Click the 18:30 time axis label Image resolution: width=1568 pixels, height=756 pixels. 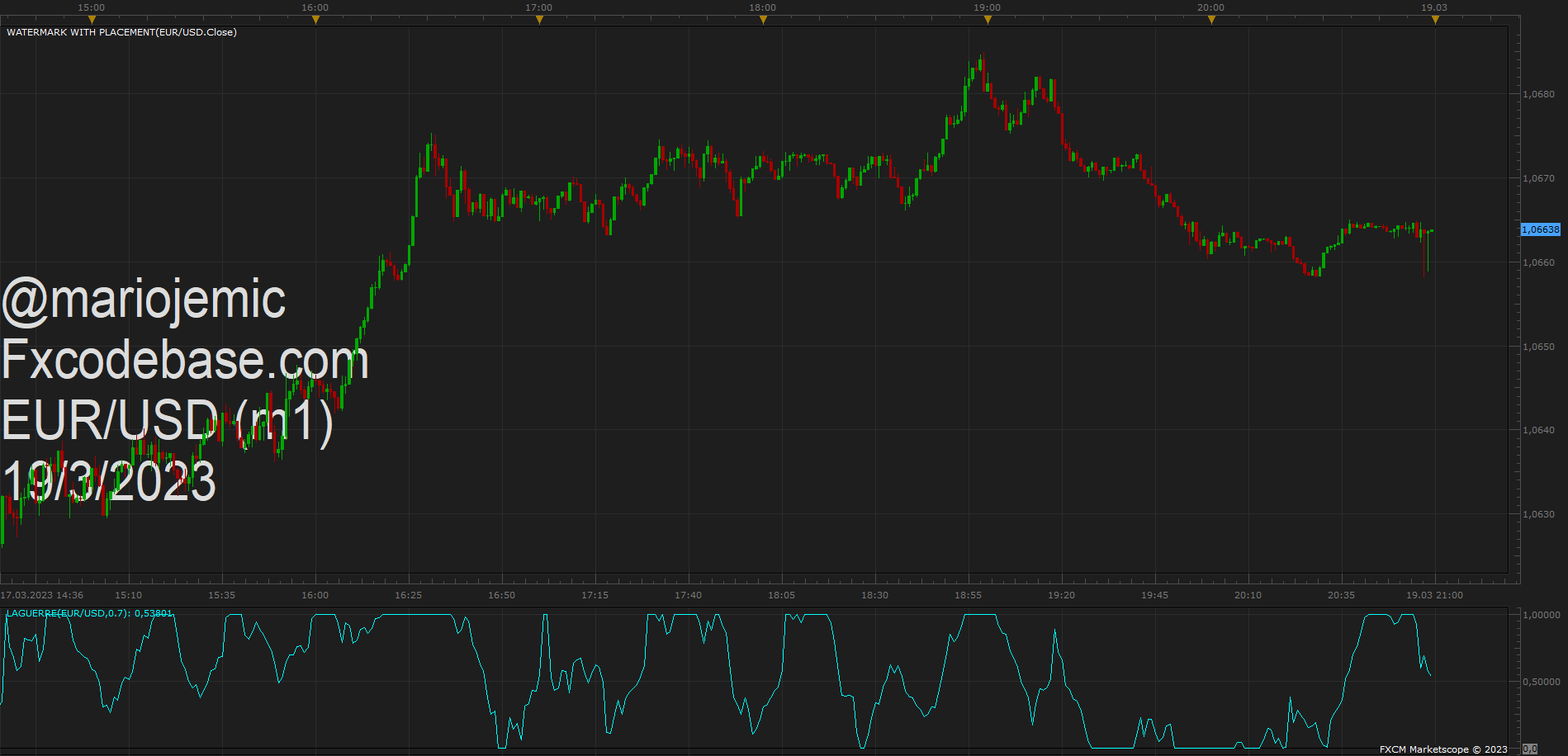click(x=874, y=595)
